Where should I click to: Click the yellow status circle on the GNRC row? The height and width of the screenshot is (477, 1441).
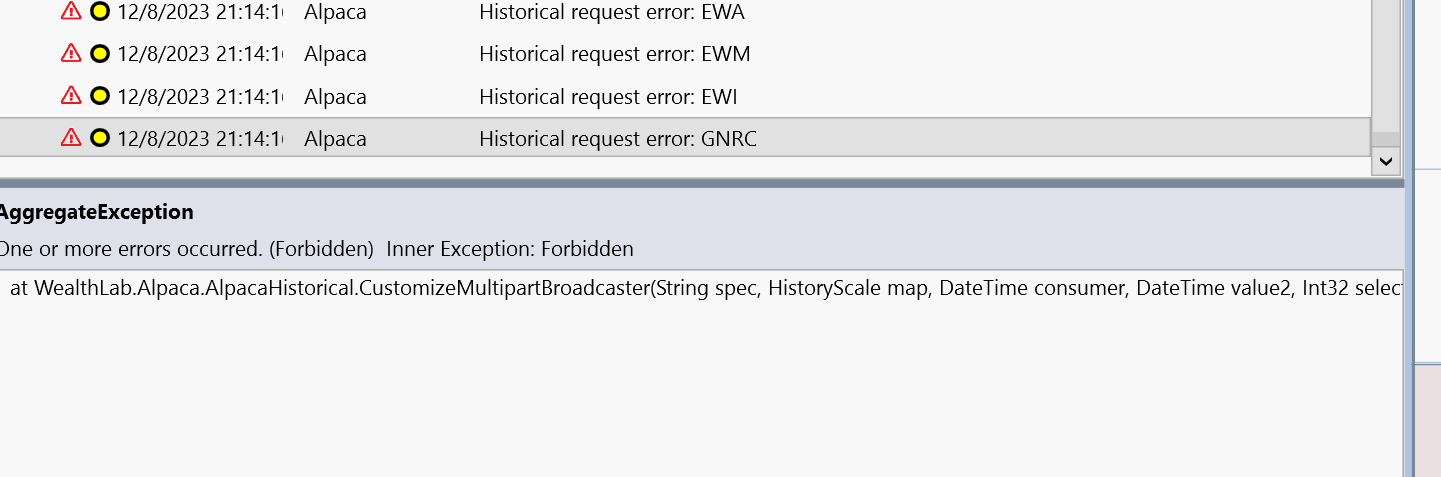[99, 137]
